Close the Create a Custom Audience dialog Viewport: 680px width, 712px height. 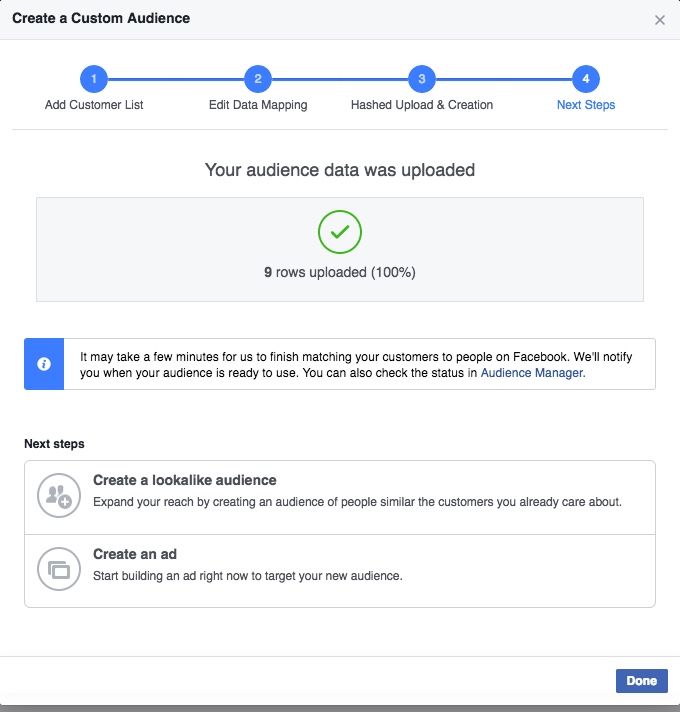(x=659, y=20)
